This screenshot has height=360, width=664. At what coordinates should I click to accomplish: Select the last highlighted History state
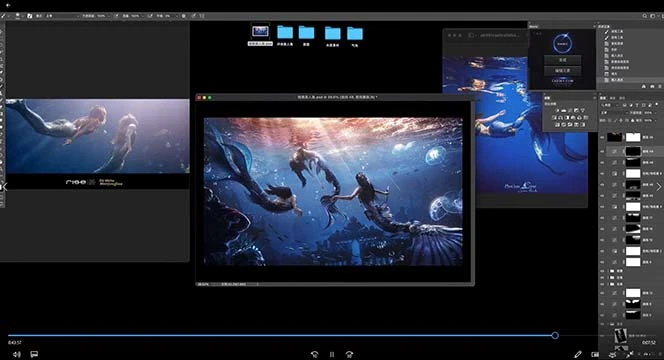click(630, 80)
